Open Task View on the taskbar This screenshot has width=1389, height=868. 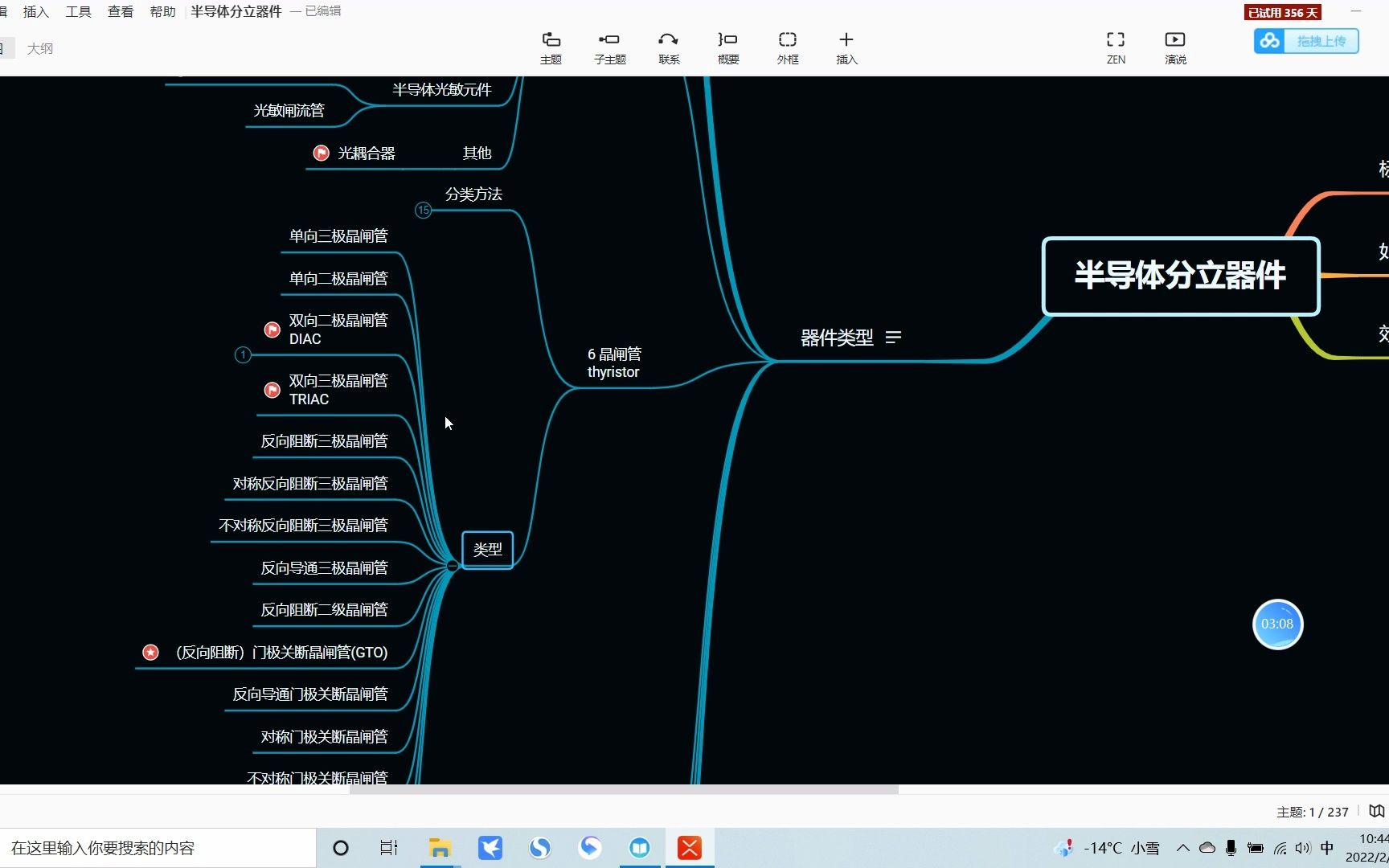click(x=389, y=848)
